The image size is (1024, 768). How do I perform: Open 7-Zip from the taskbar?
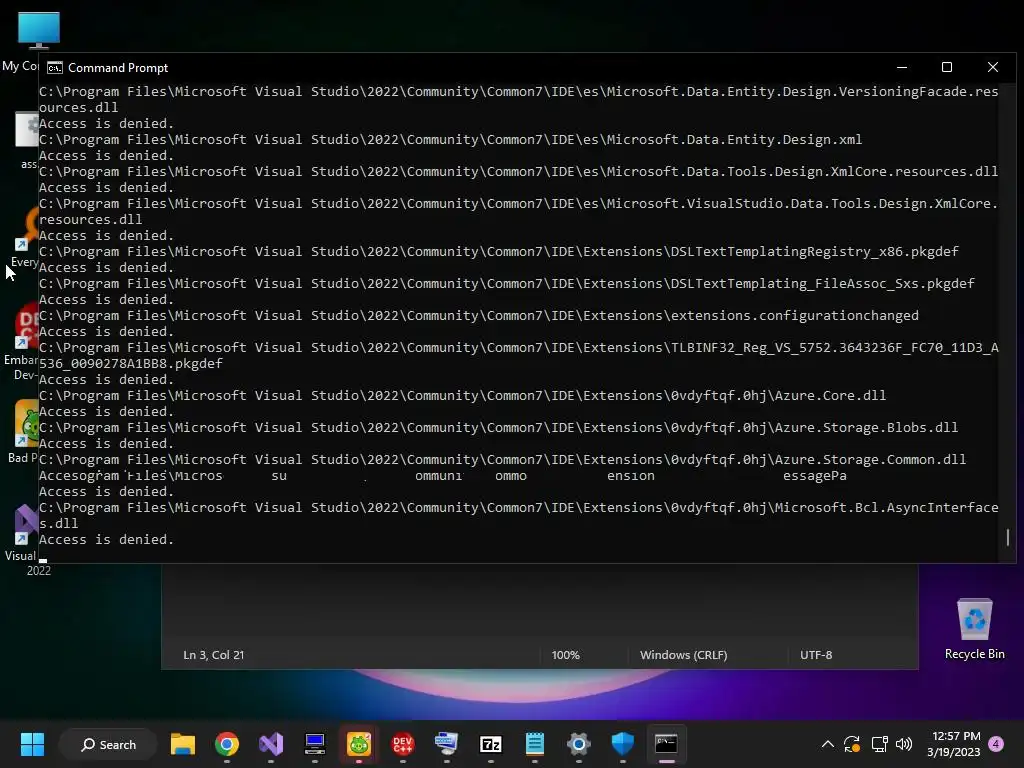click(490, 744)
